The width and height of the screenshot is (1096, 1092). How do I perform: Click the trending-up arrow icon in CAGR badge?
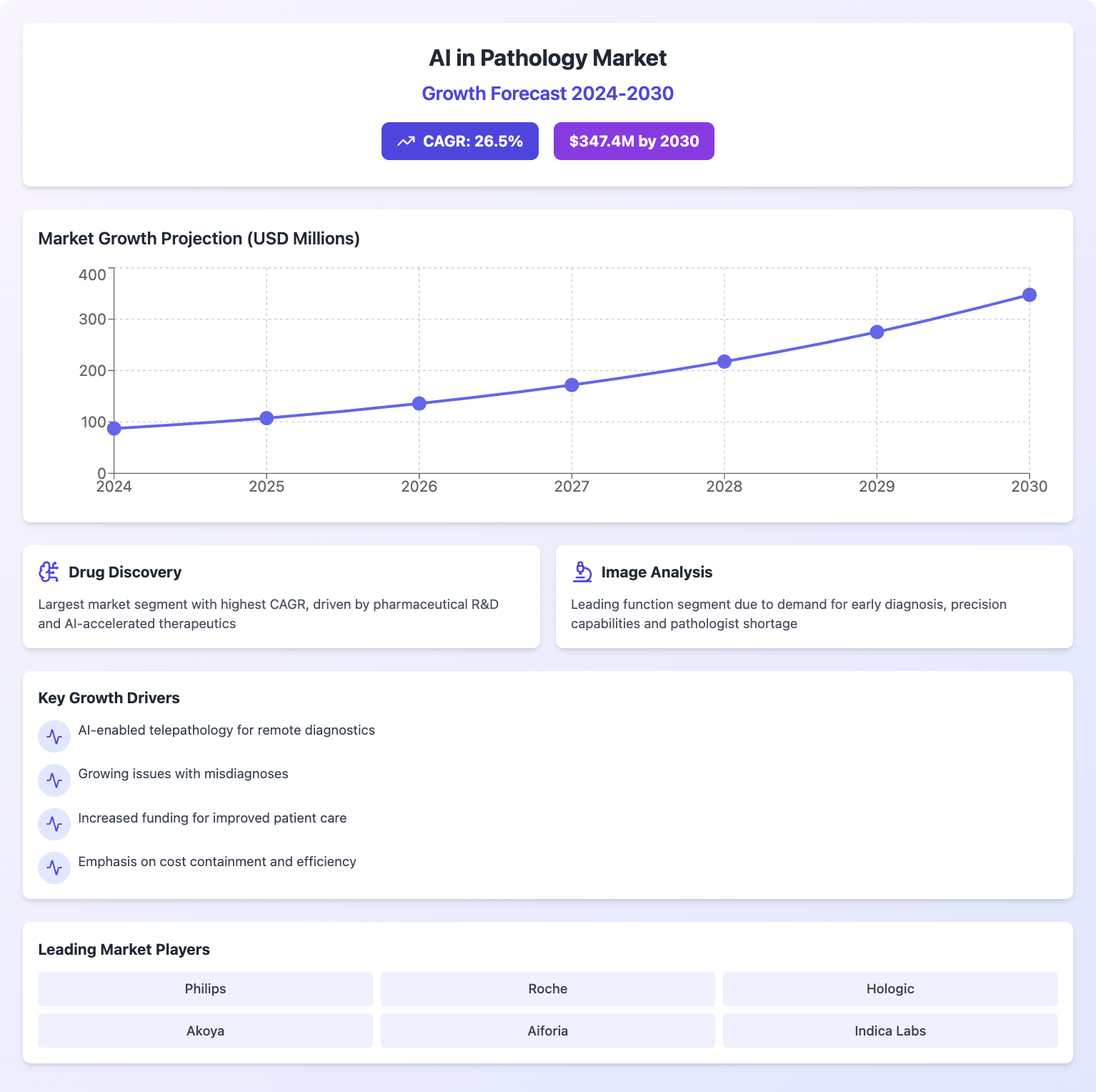[x=406, y=142]
